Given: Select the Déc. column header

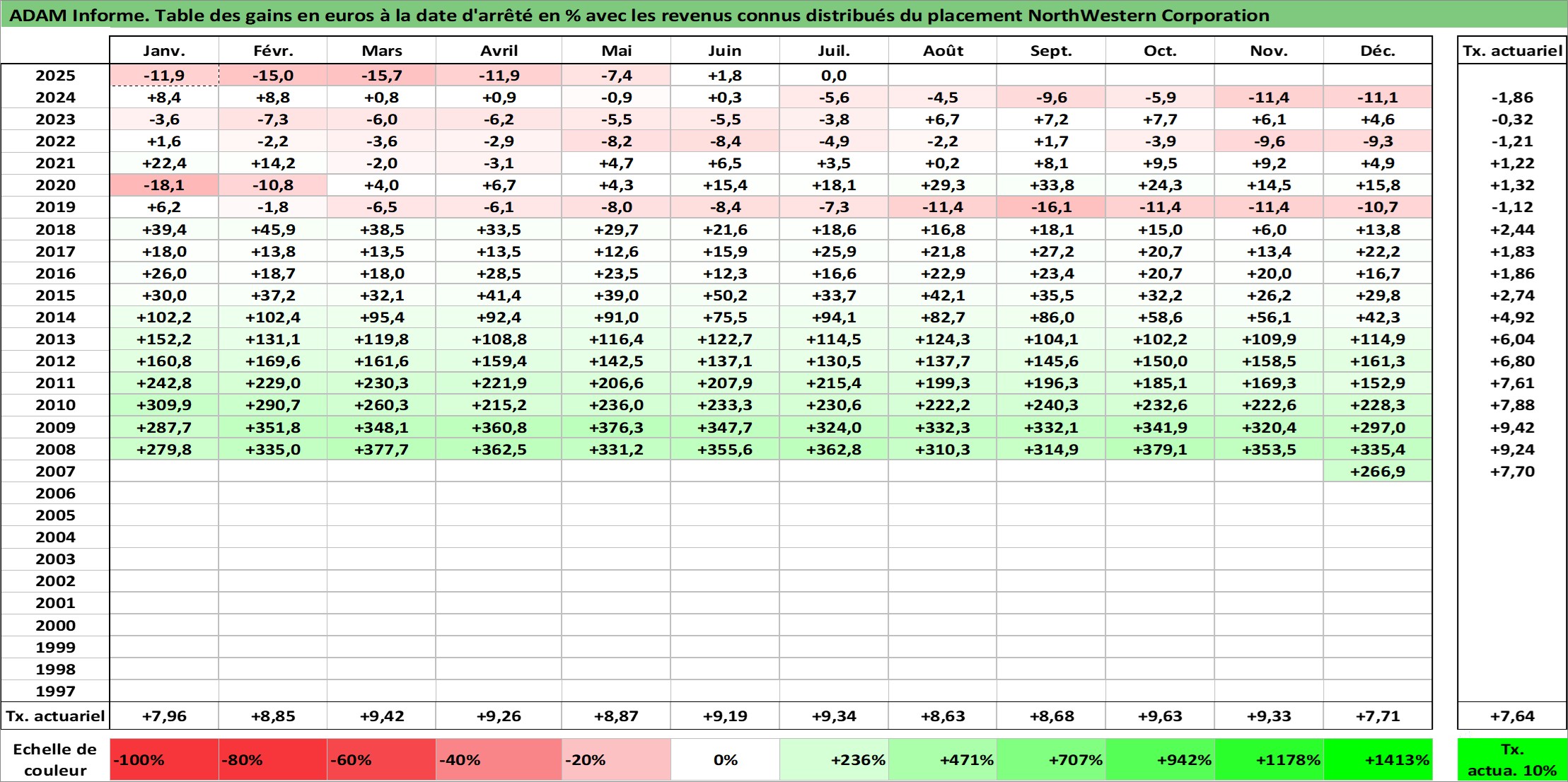Looking at the screenshot, I should tap(1378, 51).
